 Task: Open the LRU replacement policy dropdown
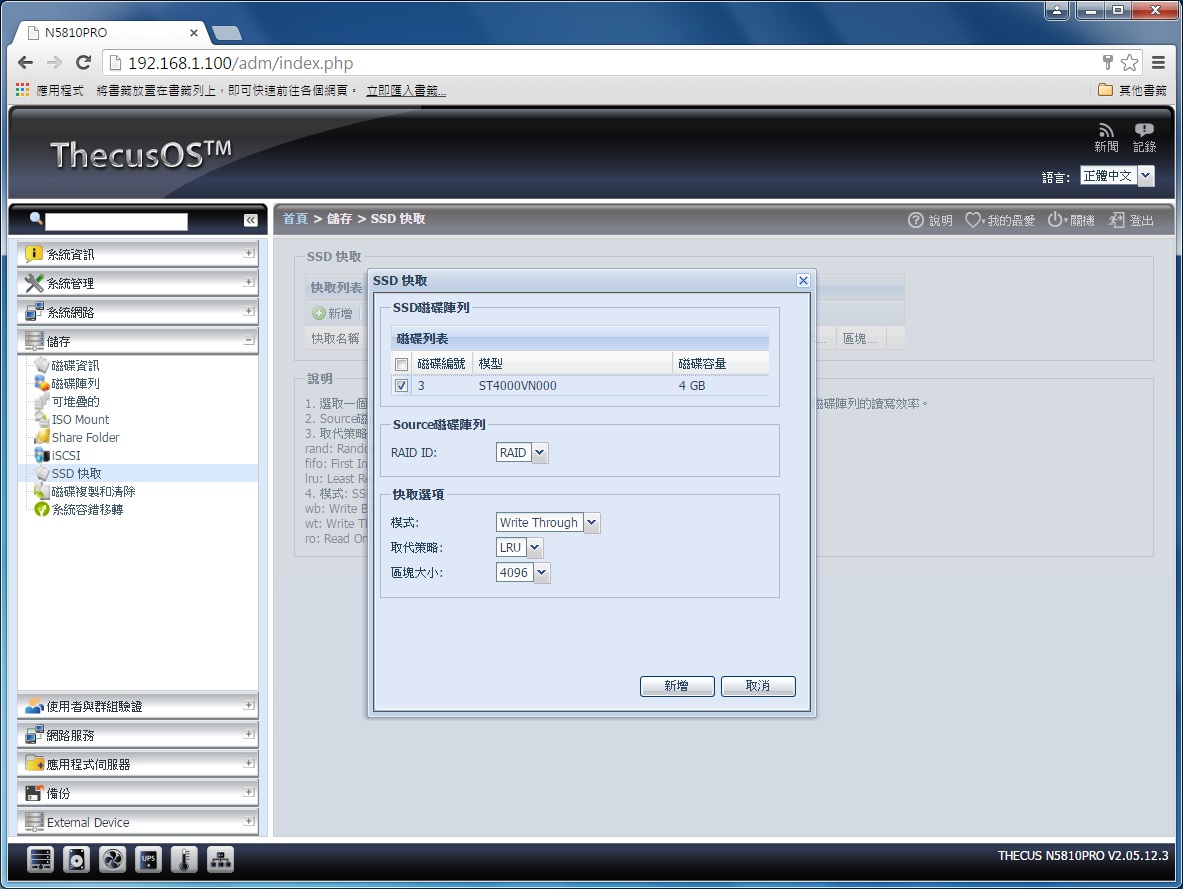pos(534,547)
